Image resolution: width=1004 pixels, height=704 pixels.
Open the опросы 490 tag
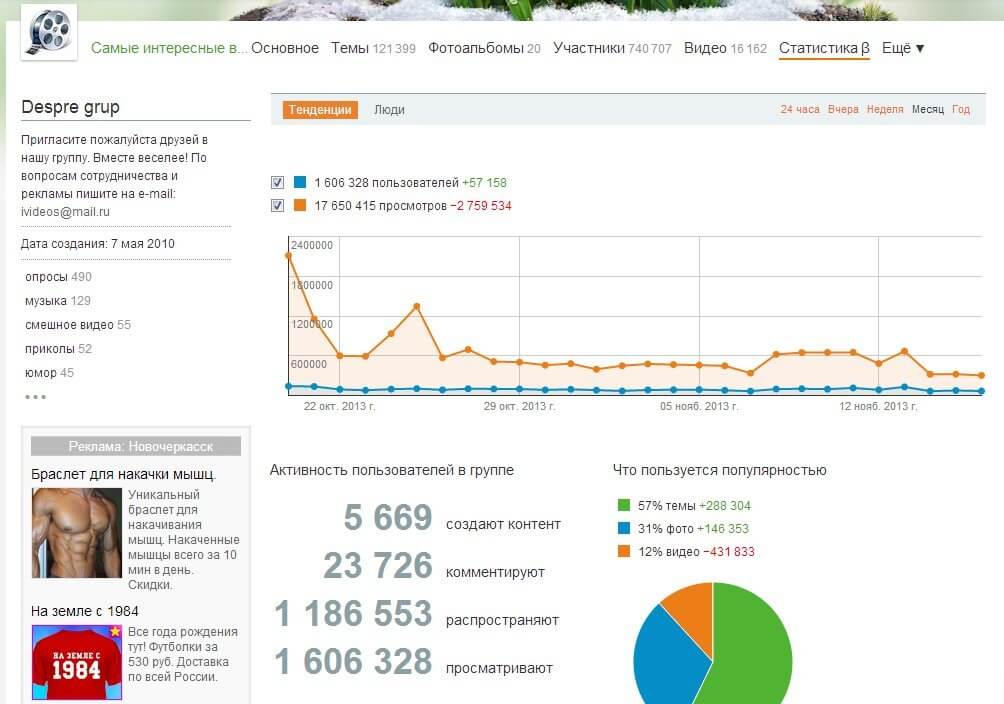pyautogui.click(x=58, y=277)
